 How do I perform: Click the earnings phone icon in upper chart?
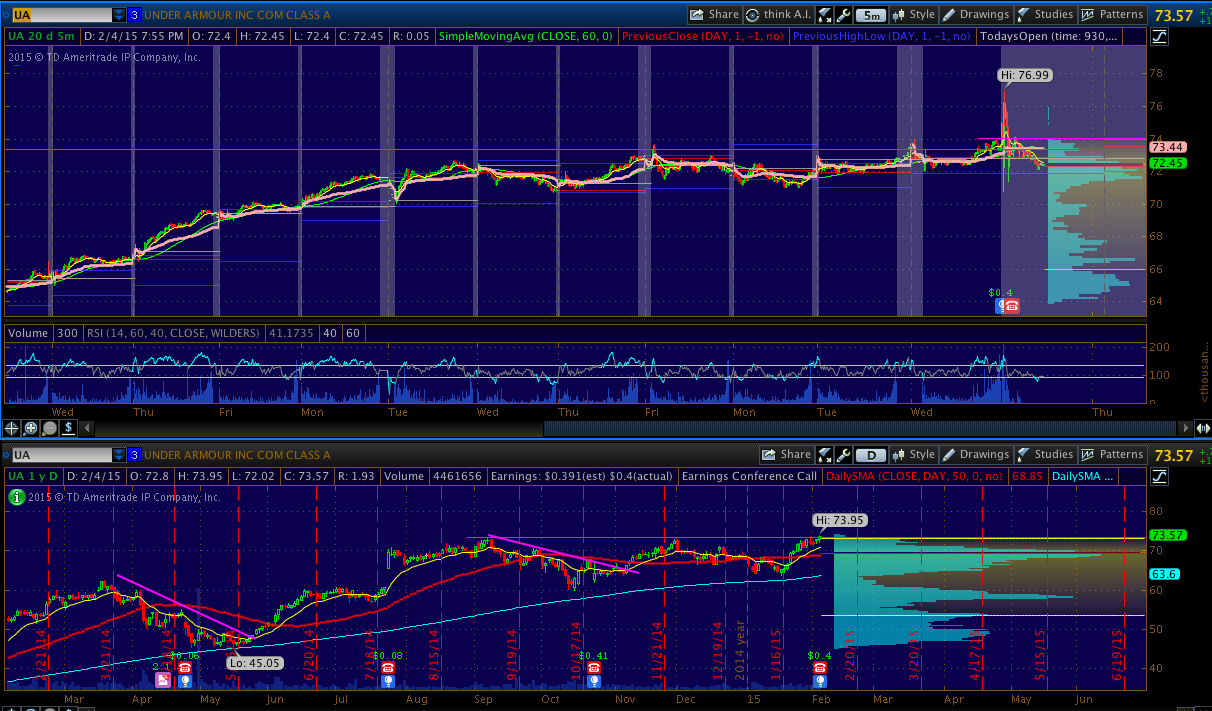pos(1011,306)
